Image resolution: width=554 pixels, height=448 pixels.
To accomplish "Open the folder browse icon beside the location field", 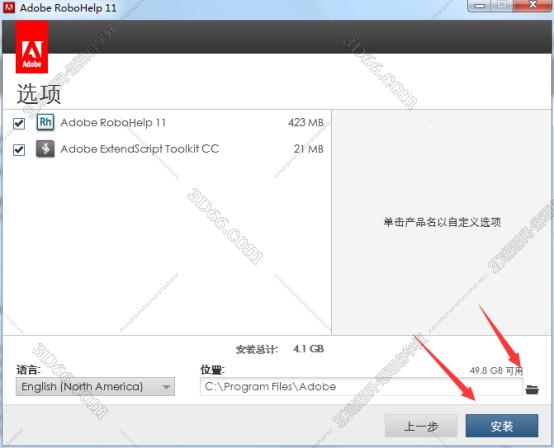I will 532,389.
